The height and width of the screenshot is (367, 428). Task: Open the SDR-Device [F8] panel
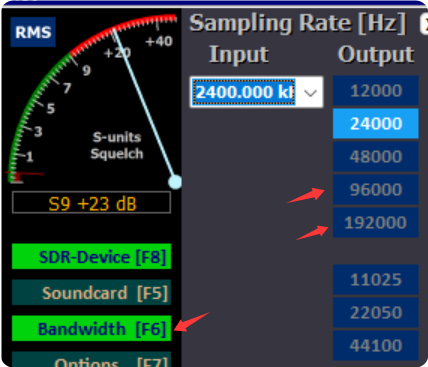tap(91, 257)
